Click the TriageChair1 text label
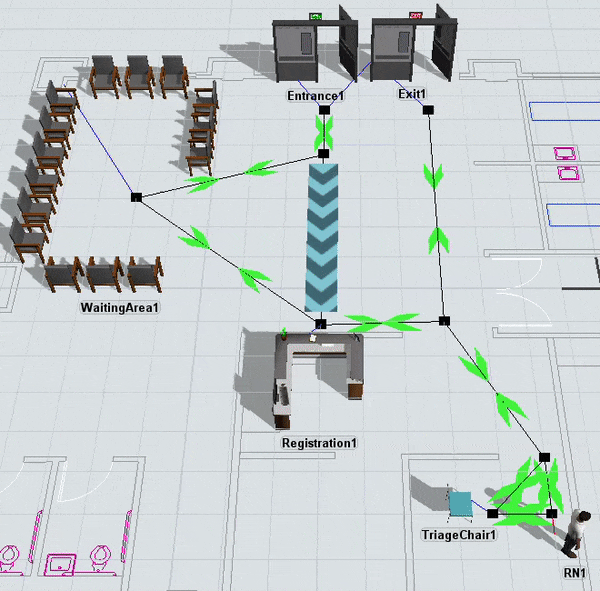The width and height of the screenshot is (600, 591). 459,535
